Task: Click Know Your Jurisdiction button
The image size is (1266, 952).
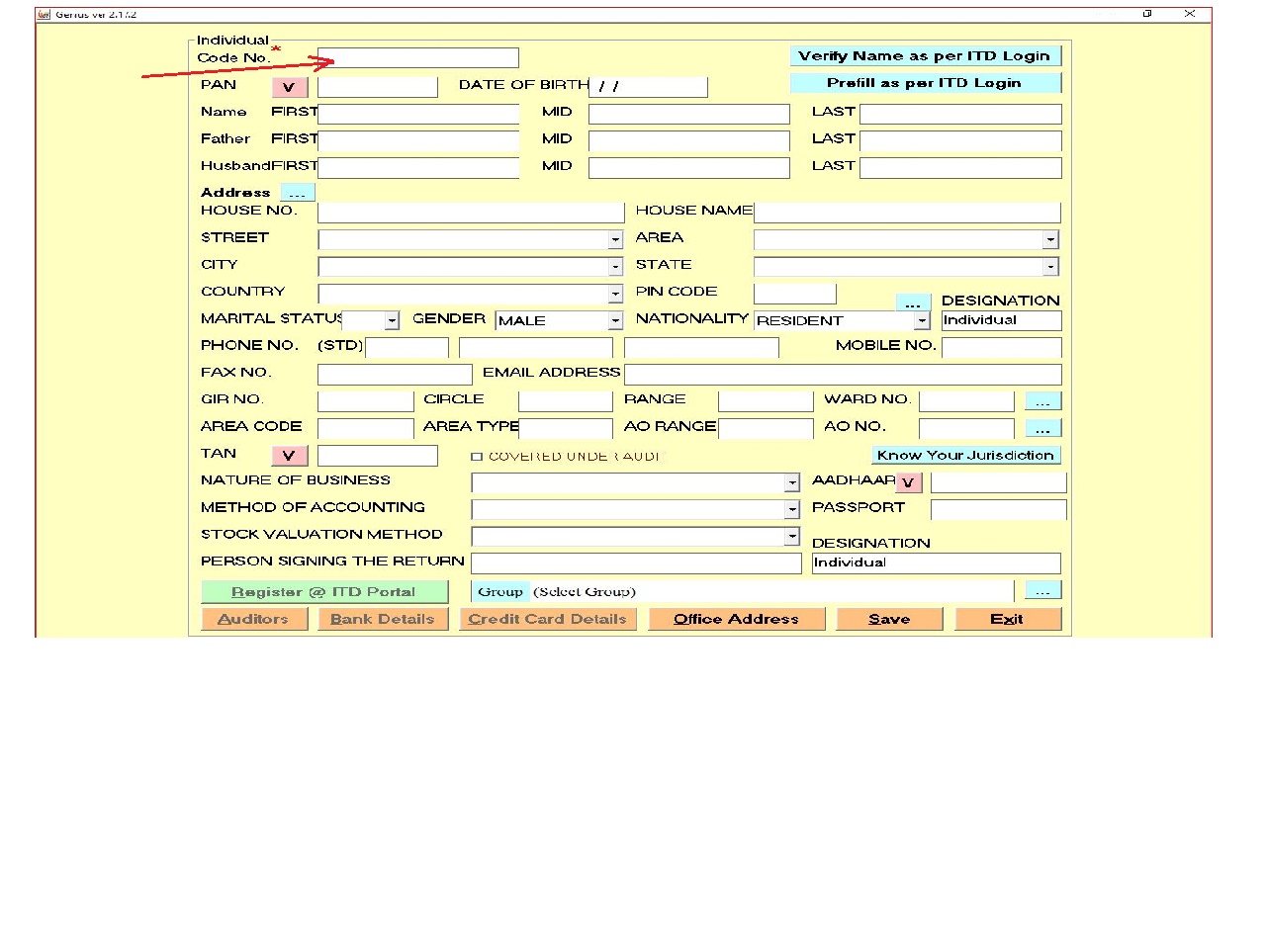Action: point(965,455)
